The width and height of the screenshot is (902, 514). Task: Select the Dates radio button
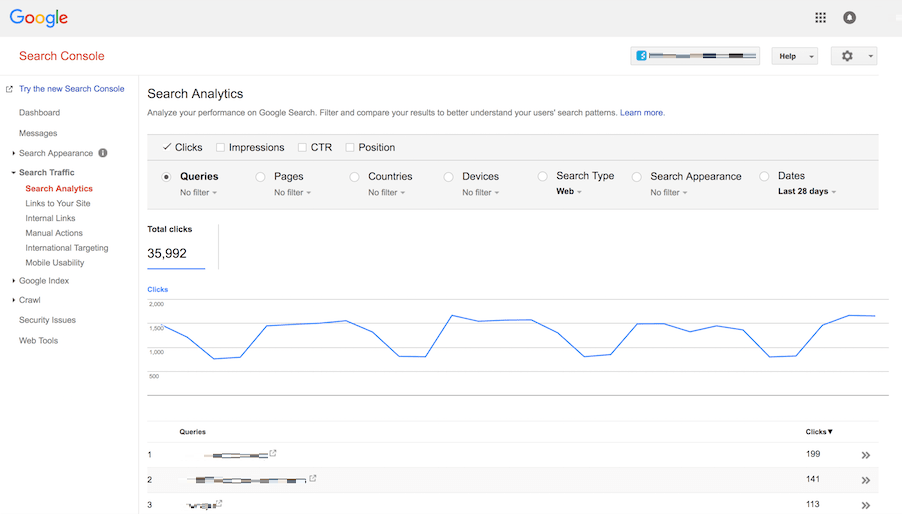pyautogui.click(x=764, y=177)
